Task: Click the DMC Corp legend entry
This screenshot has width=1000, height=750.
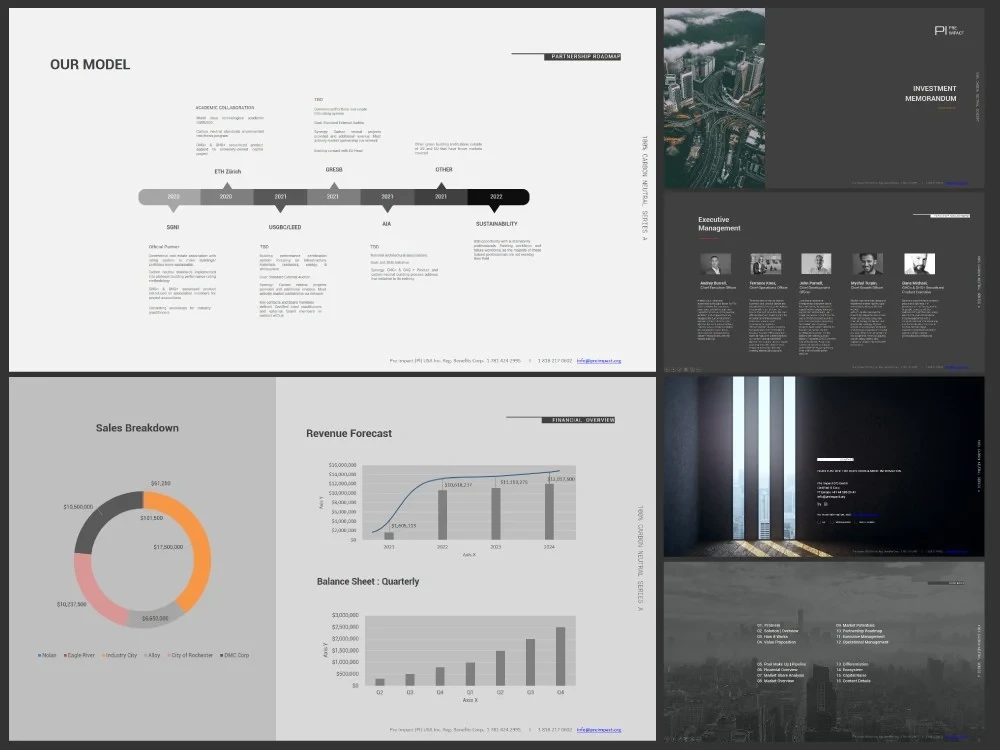Action: click(235, 655)
